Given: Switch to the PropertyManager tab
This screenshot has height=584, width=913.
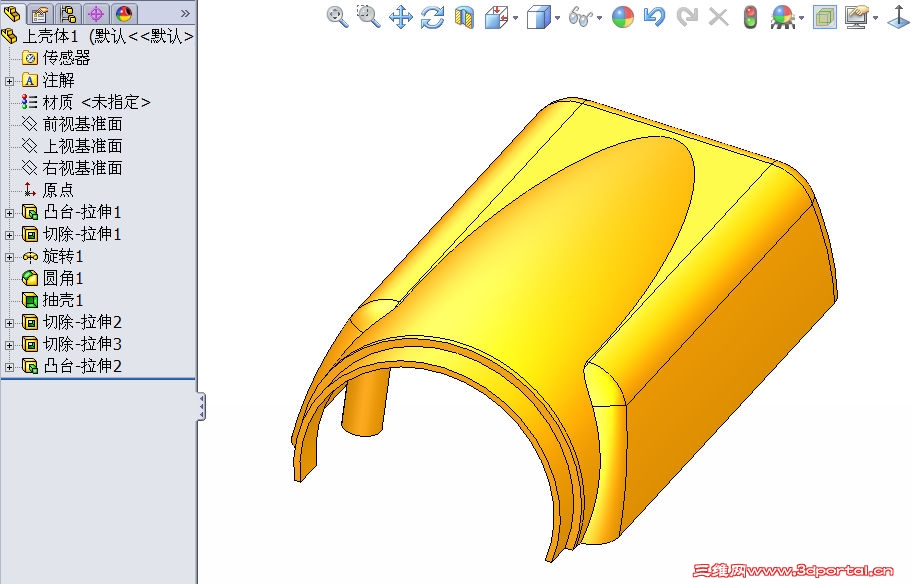Looking at the screenshot, I should click(x=40, y=13).
